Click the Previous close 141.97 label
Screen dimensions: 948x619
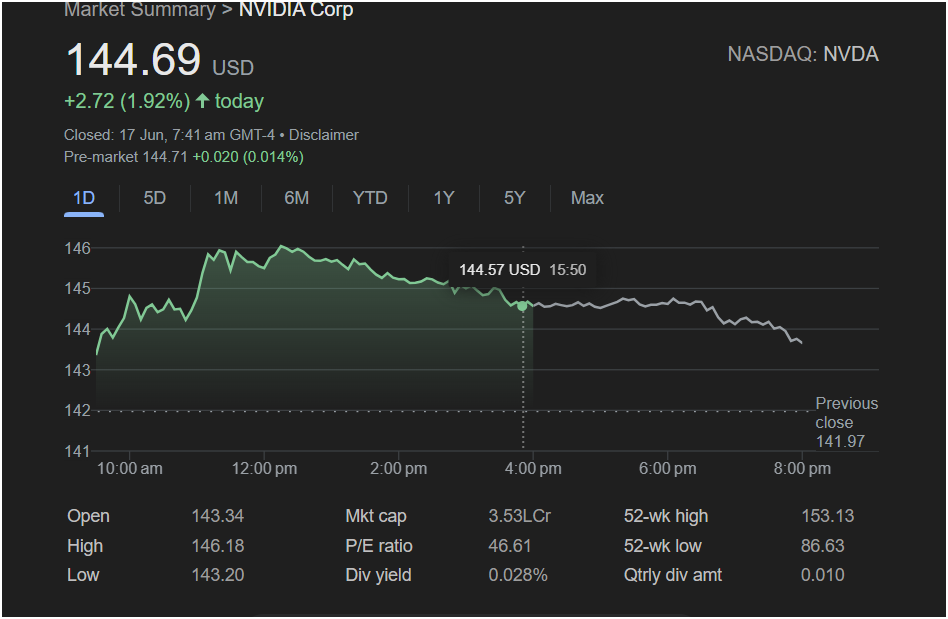[x=846, y=422]
